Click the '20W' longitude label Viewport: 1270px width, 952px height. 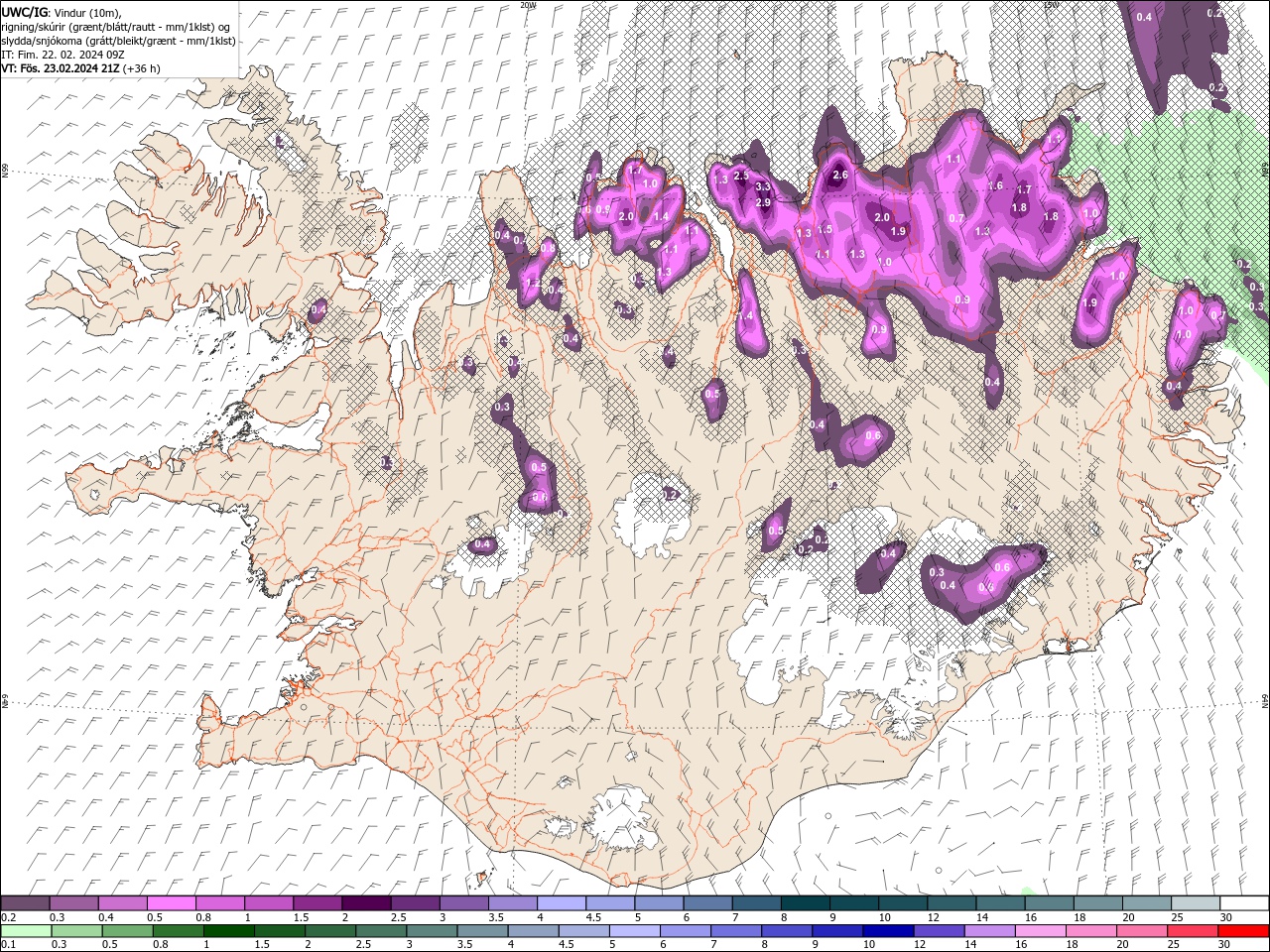[x=528, y=5]
